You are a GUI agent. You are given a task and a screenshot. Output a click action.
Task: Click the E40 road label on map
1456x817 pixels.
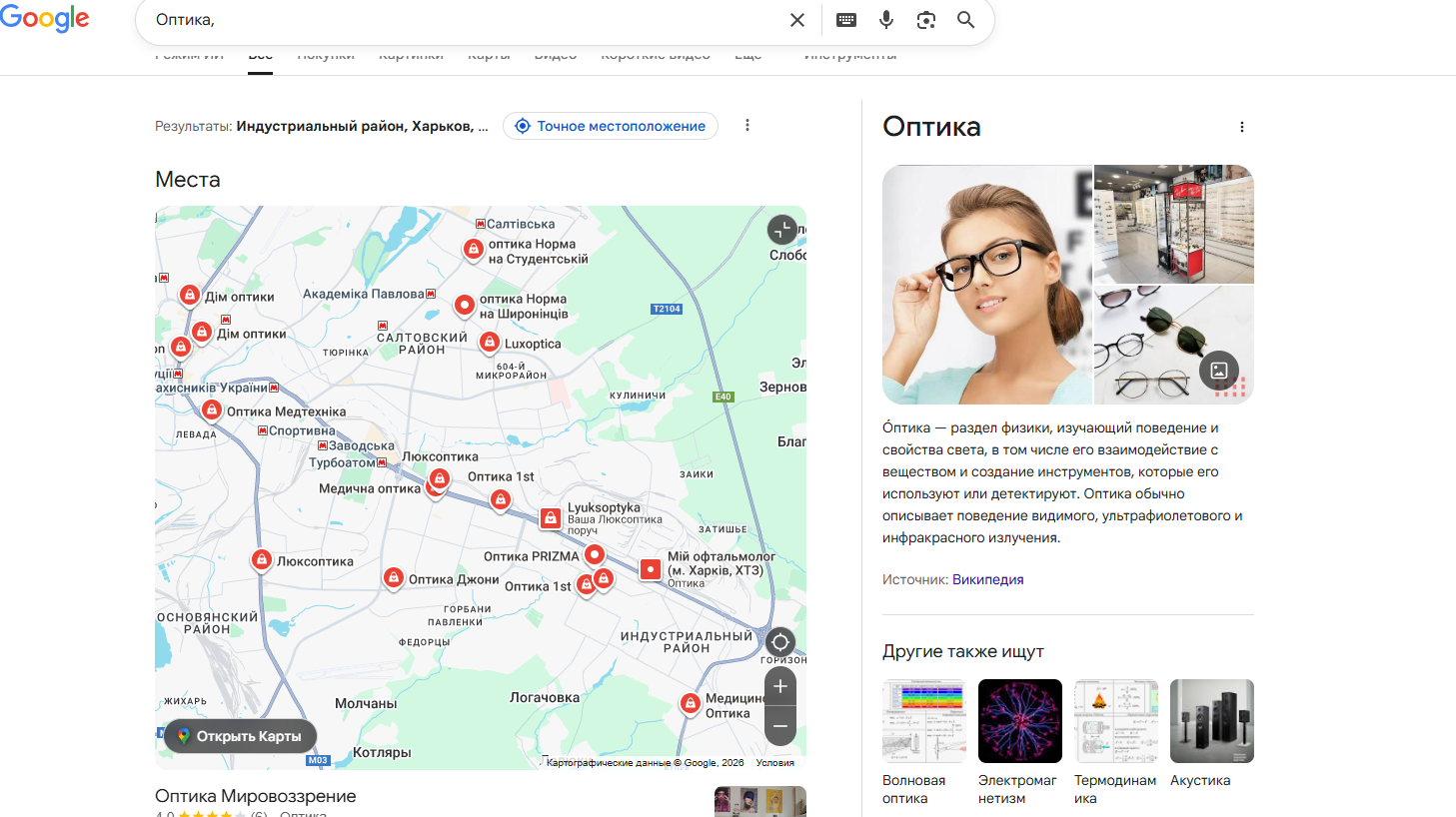point(724,397)
